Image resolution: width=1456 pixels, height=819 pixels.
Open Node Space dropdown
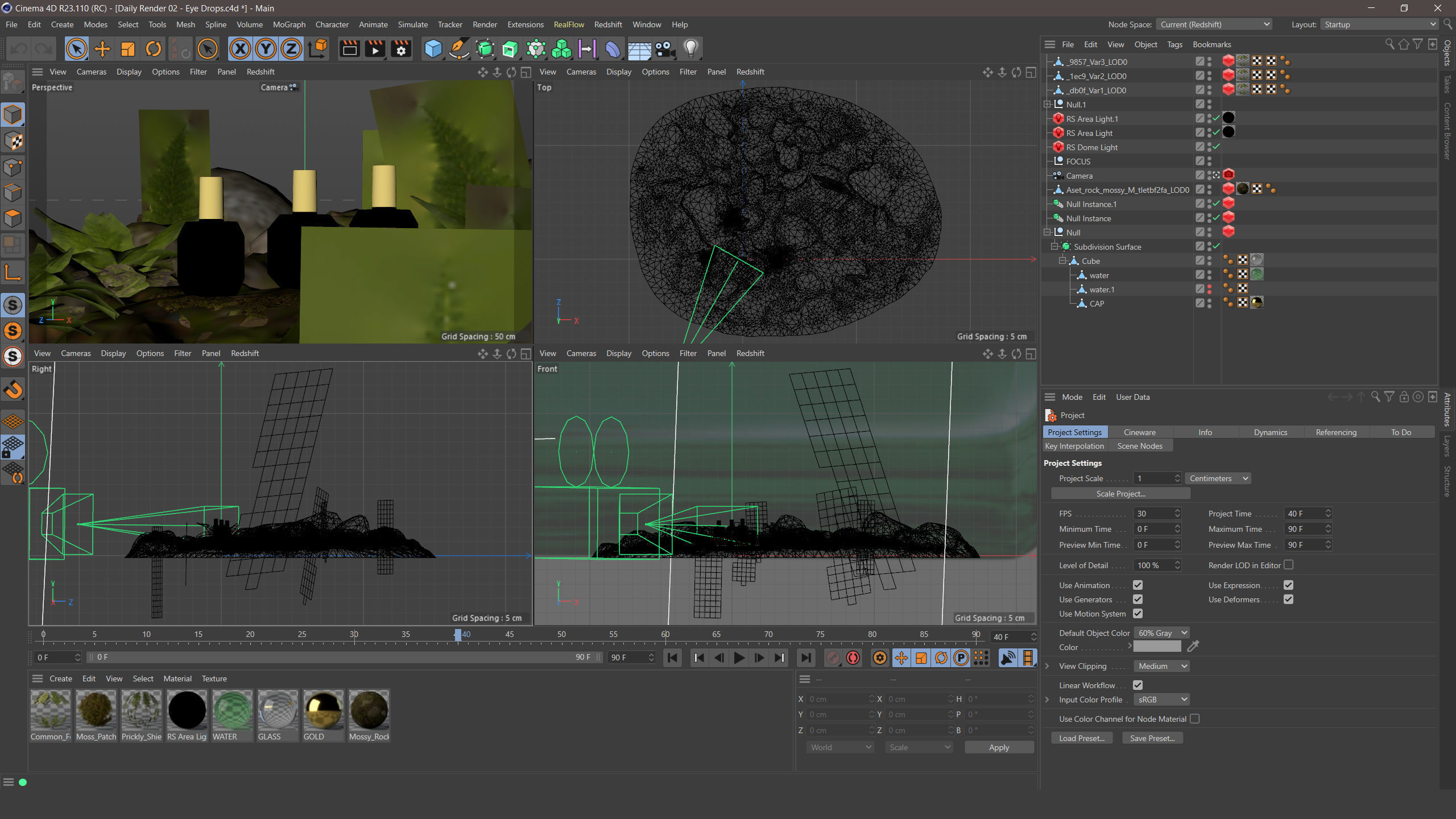[1214, 24]
